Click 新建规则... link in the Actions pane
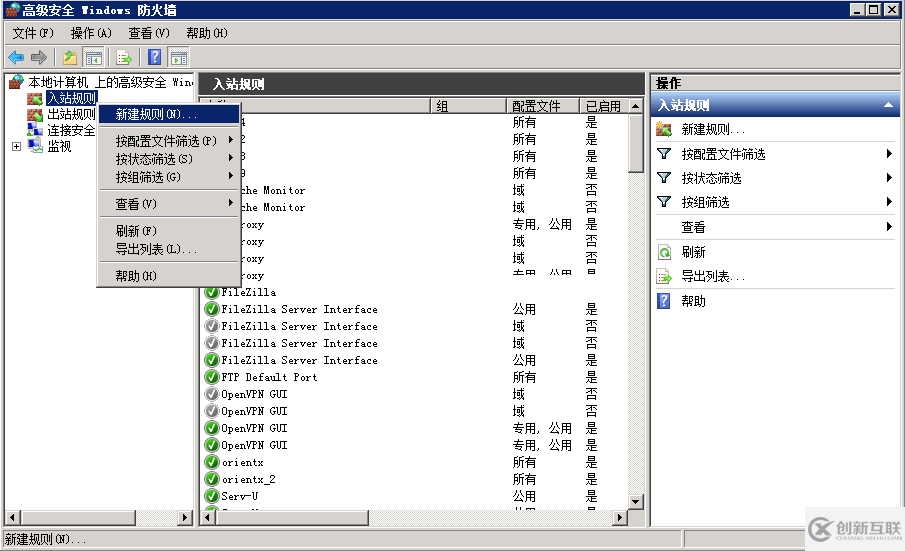Viewport: 905px width, 551px height. tap(713, 129)
